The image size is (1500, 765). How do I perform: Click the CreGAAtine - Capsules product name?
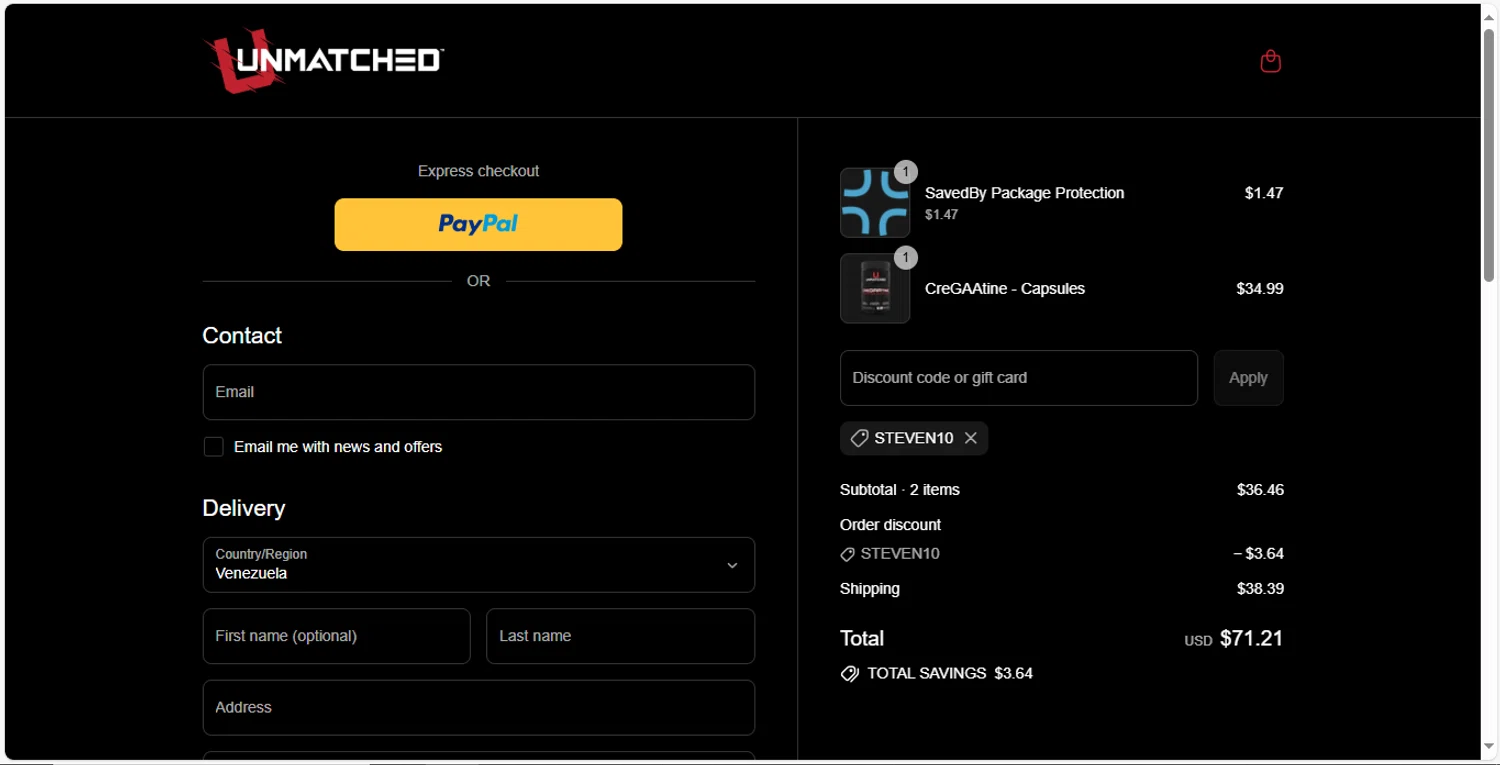coord(1005,289)
